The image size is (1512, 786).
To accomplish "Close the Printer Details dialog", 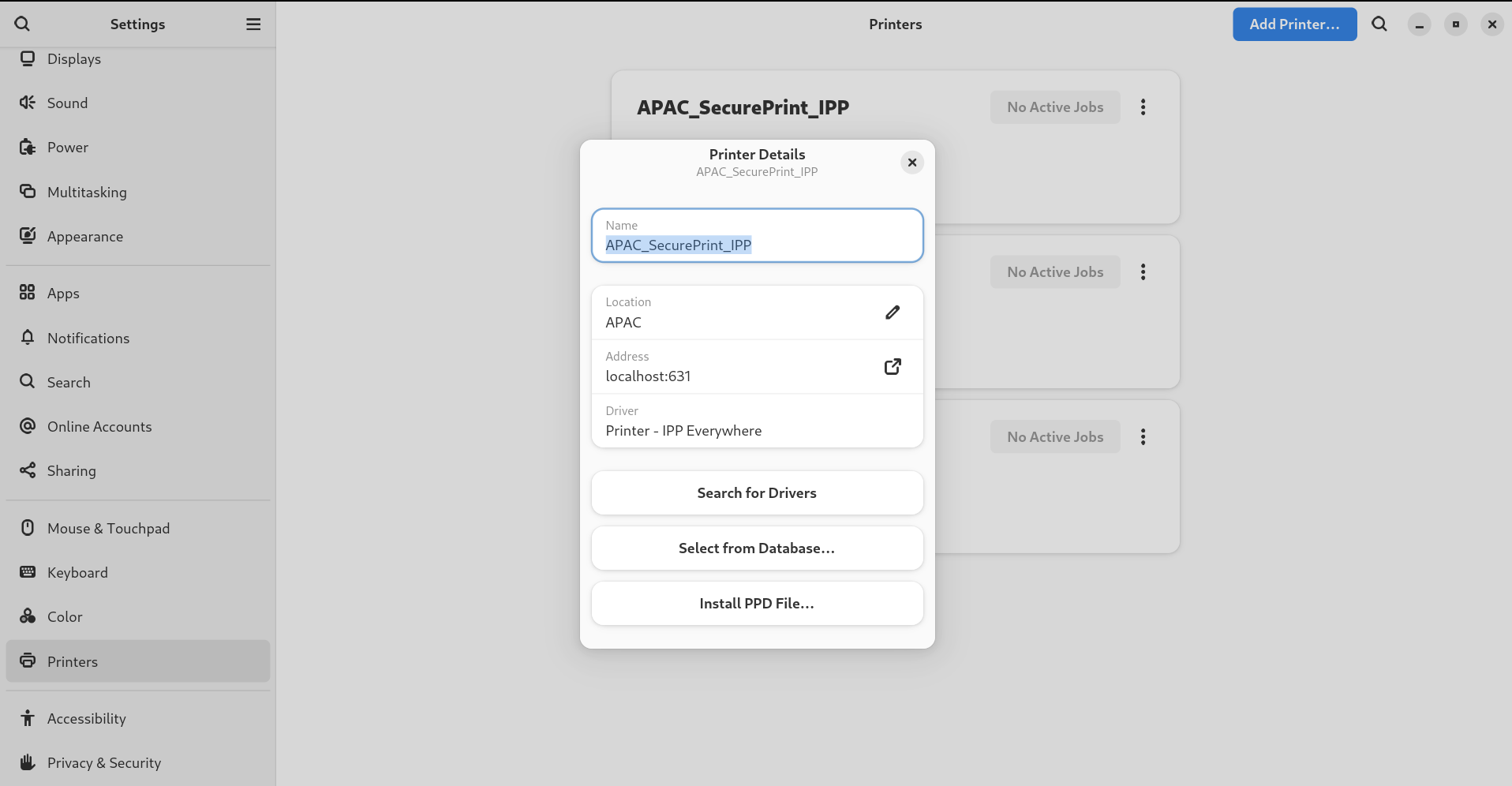I will coord(911,163).
